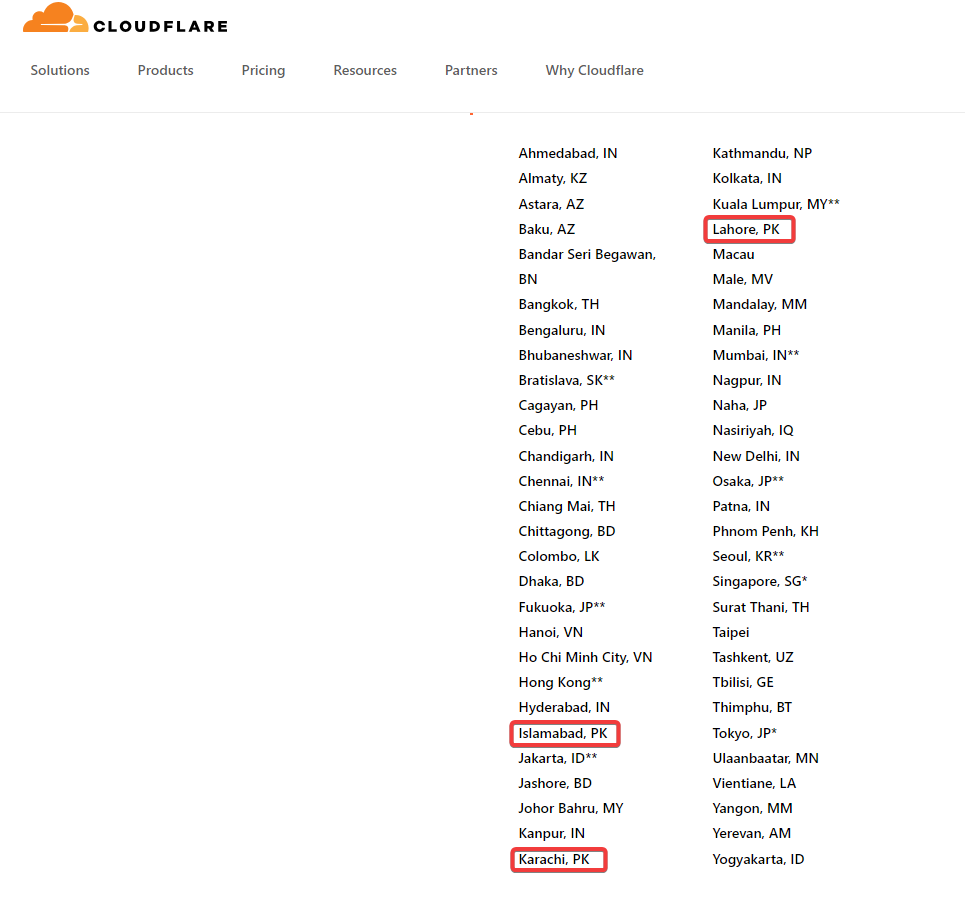Click Kolkata, IN location
This screenshot has height=904, width=965.
click(x=747, y=178)
